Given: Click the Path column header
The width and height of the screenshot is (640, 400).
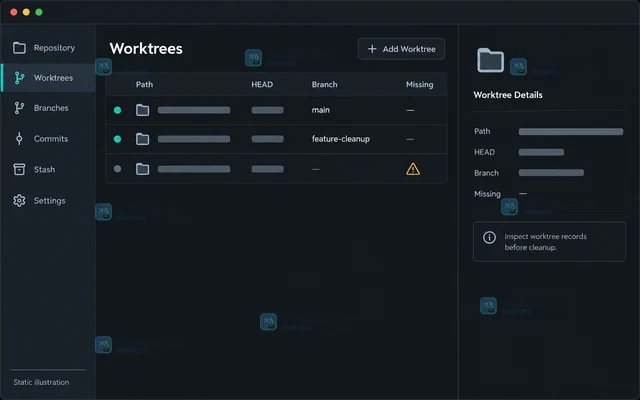Looking at the screenshot, I should [x=144, y=84].
